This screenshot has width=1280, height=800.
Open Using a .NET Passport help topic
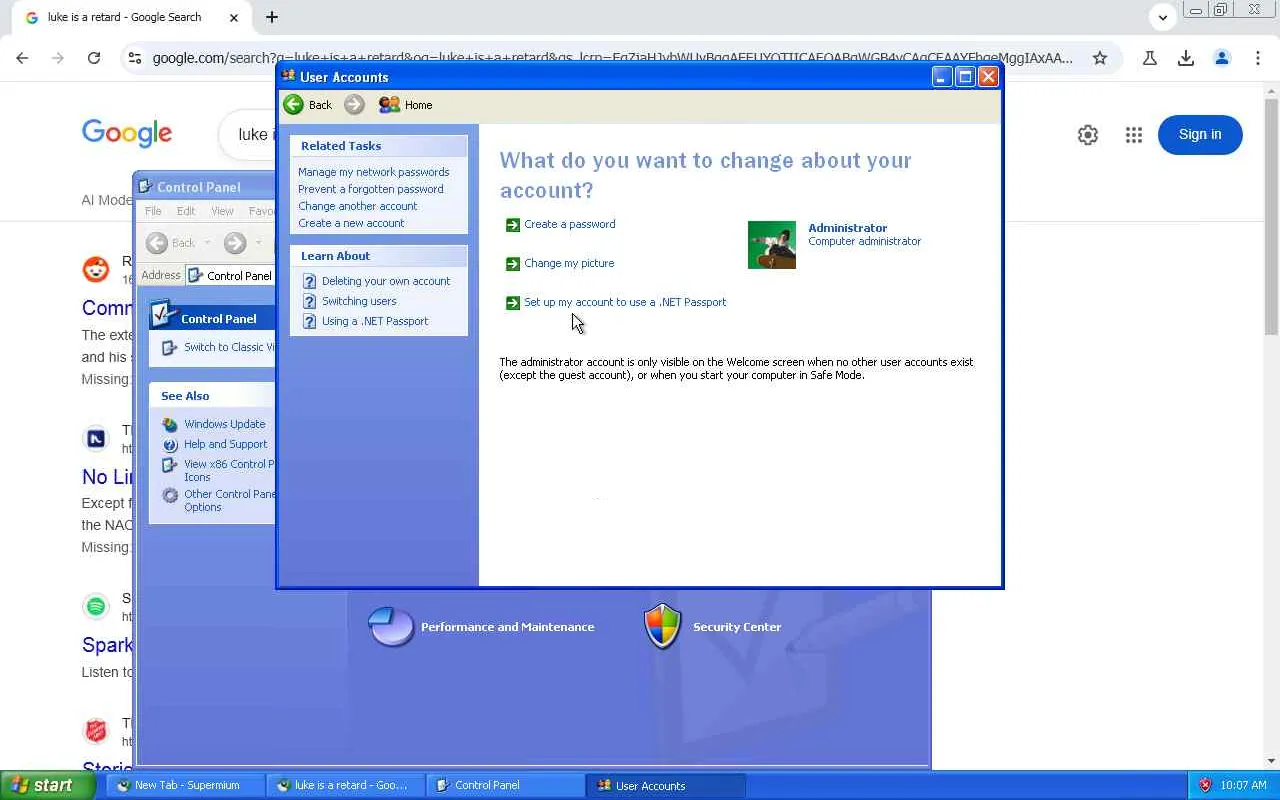click(375, 321)
